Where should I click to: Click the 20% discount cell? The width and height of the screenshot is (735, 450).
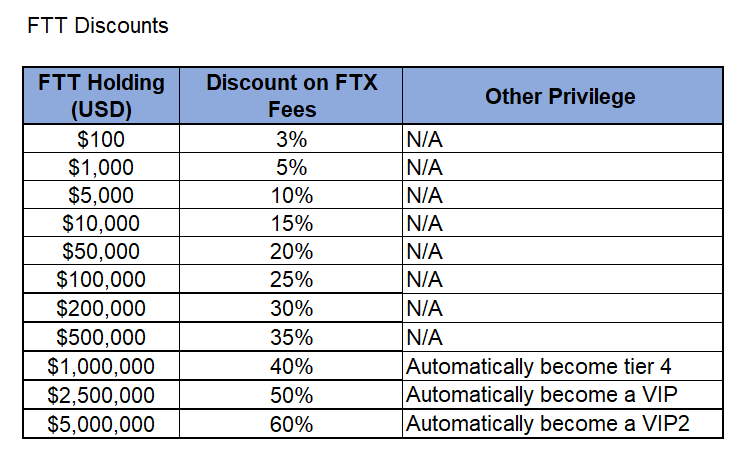(x=291, y=251)
